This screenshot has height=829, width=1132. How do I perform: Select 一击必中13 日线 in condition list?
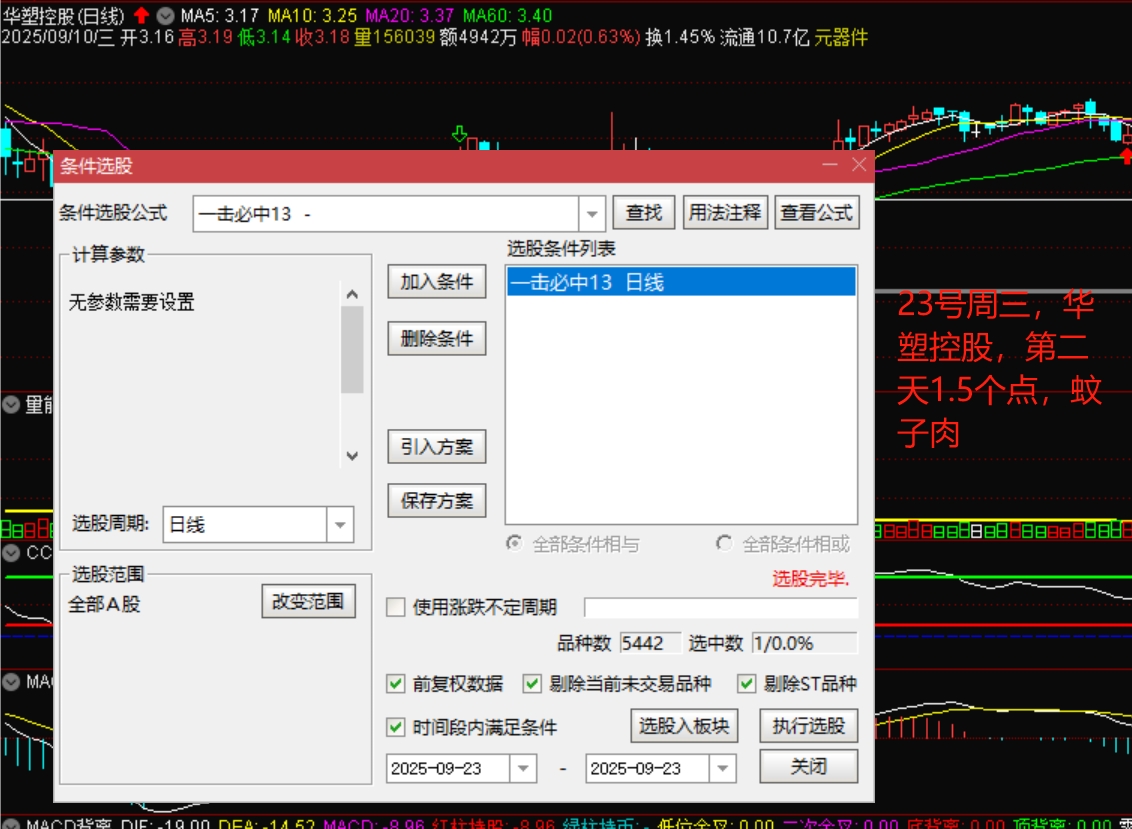pyautogui.click(x=682, y=282)
